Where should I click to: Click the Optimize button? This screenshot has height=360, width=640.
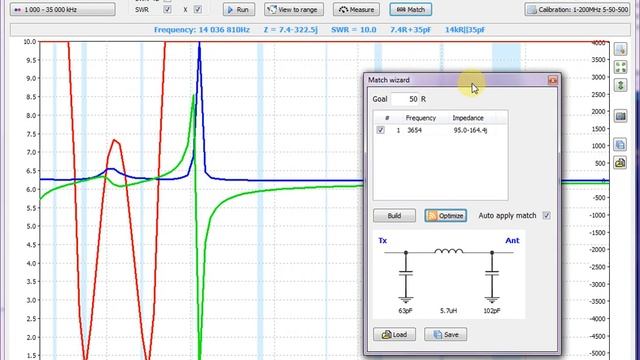click(446, 216)
